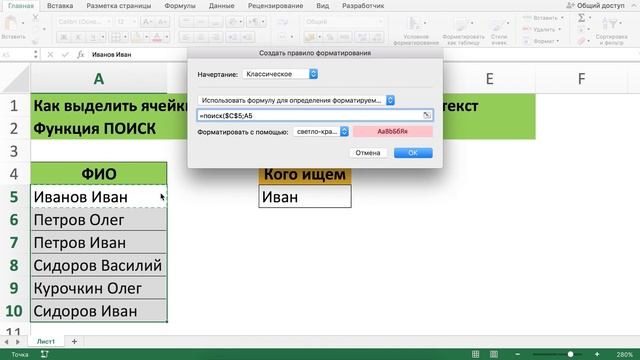Select row 7 header
640x360 pixels.
click(14, 242)
